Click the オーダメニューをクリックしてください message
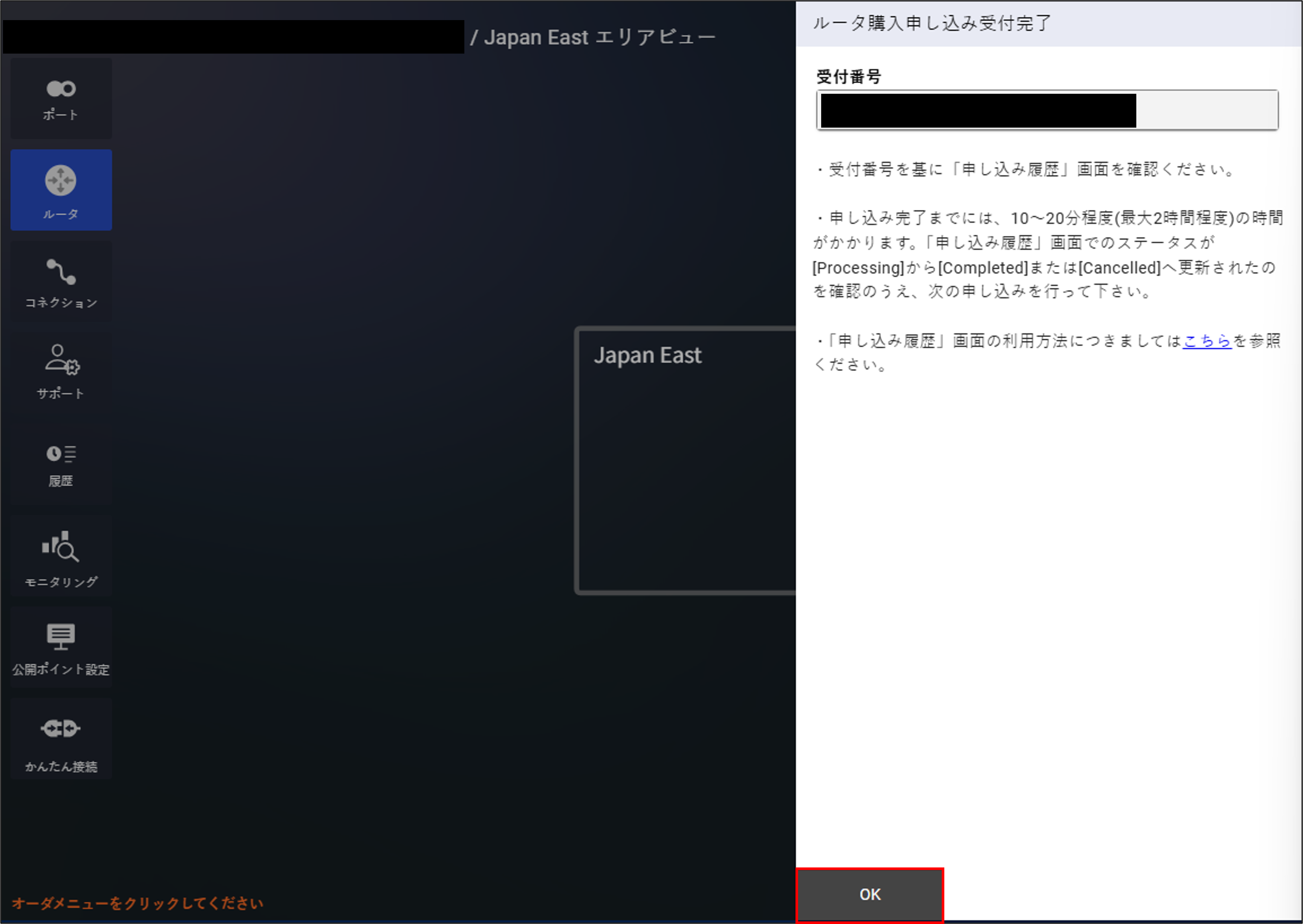This screenshot has width=1303, height=924. (138, 903)
